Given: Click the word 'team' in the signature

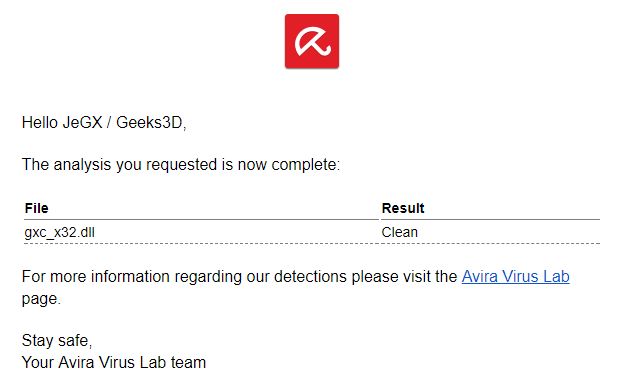Looking at the screenshot, I should [x=189, y=362].
